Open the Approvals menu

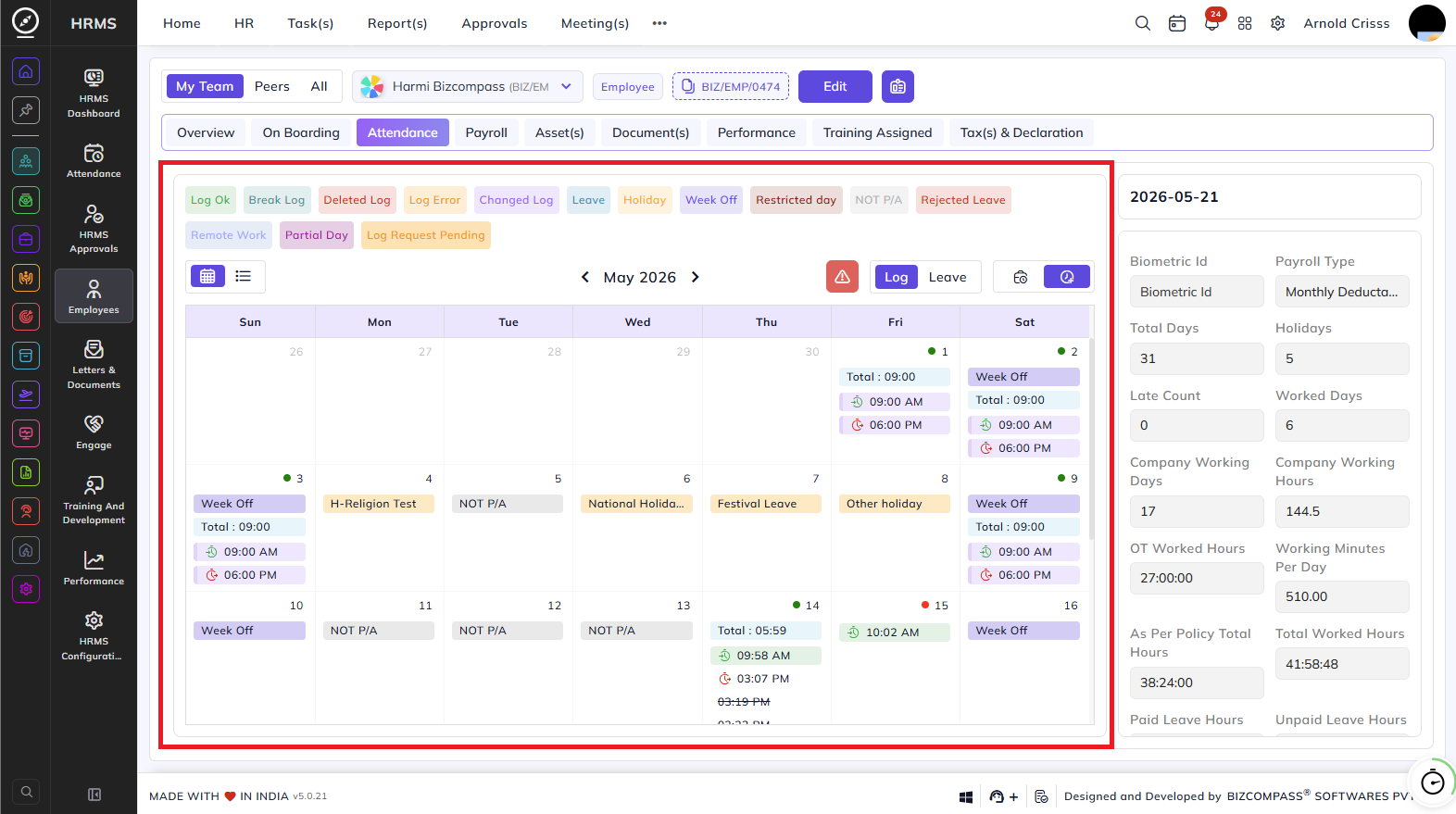pos(495,23)
